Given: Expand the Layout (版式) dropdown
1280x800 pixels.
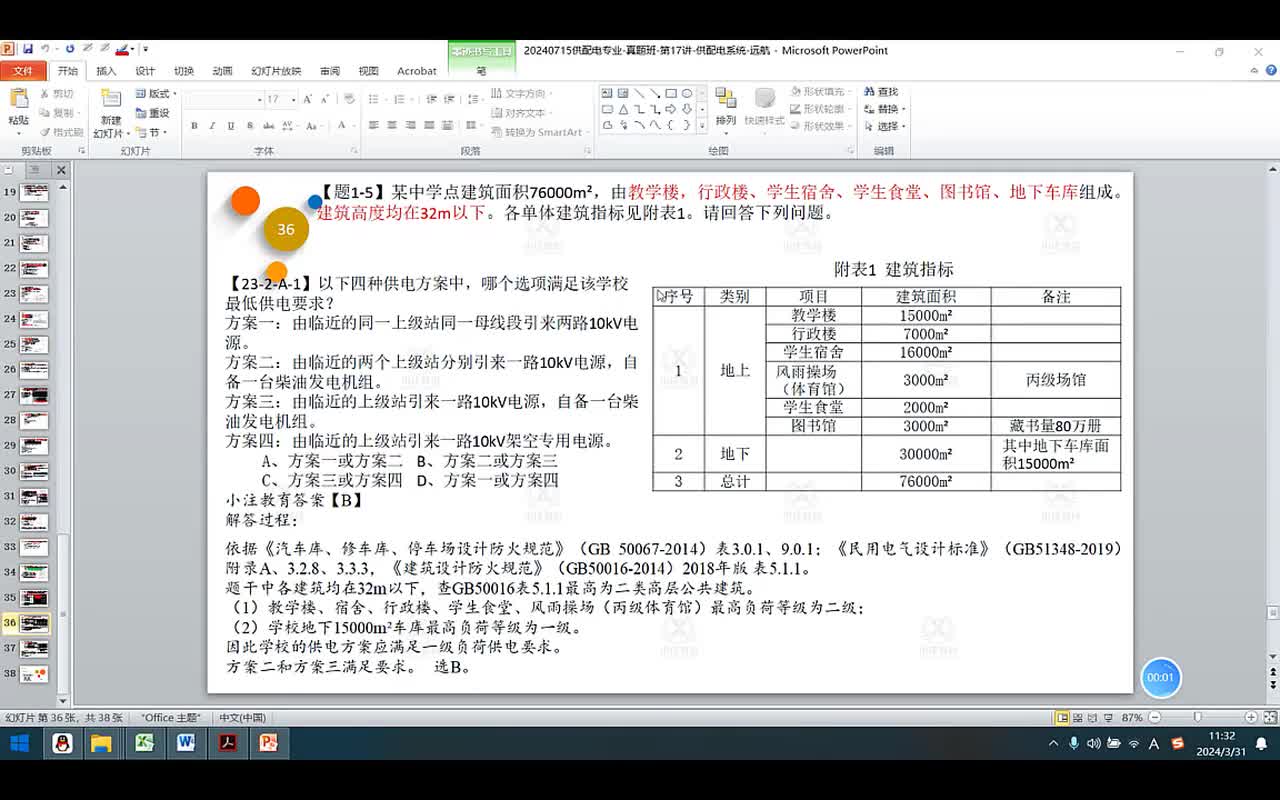Looking at the screenshot, I should coord(172,94).
